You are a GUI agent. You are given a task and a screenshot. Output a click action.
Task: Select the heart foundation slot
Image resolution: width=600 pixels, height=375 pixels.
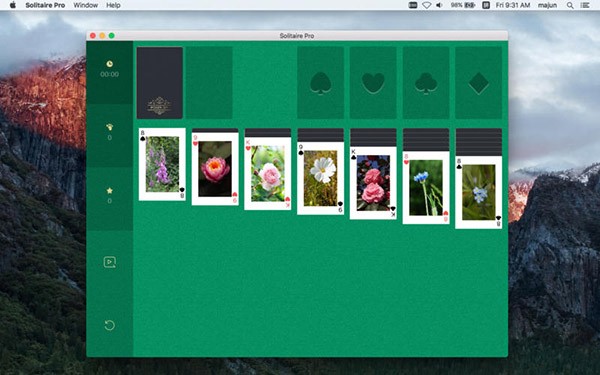[373, 83]
